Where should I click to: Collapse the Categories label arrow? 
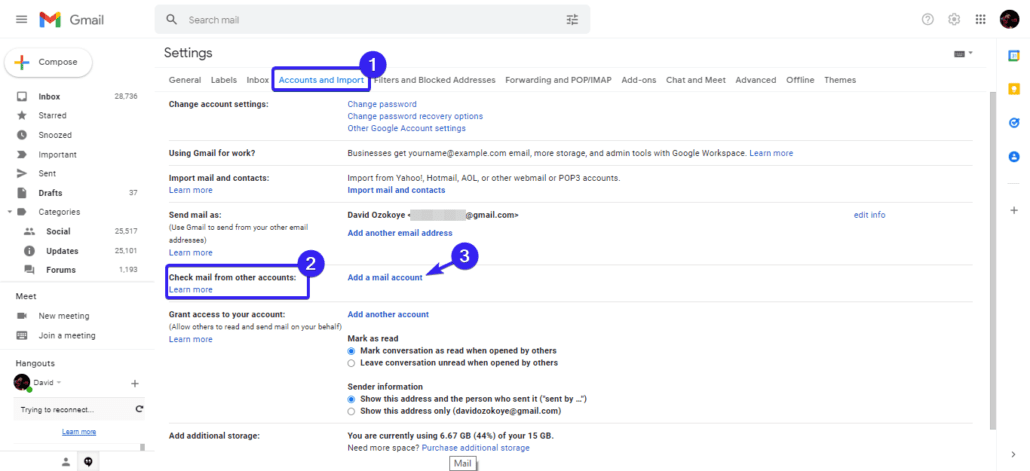(9, 212)
